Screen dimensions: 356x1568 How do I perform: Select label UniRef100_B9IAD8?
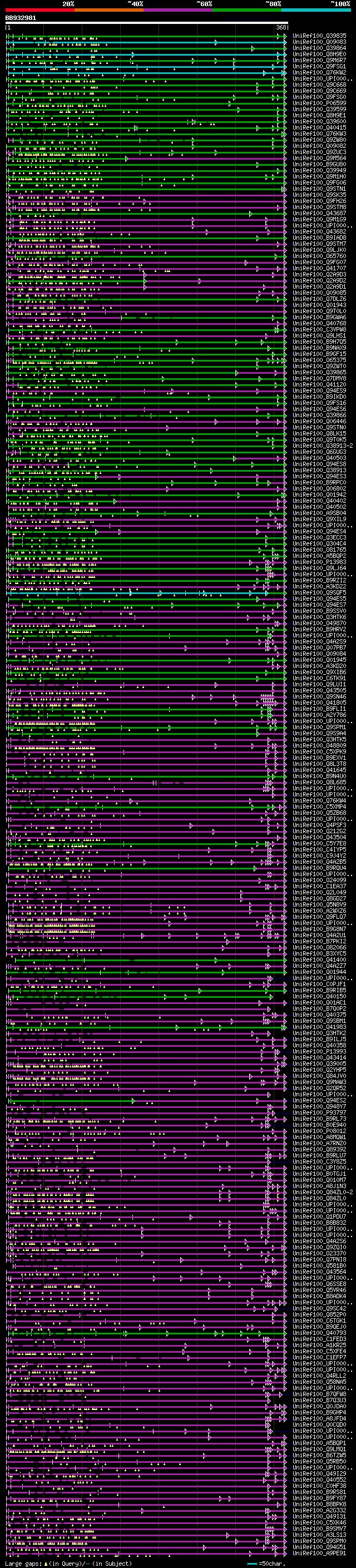coord(319,238)
